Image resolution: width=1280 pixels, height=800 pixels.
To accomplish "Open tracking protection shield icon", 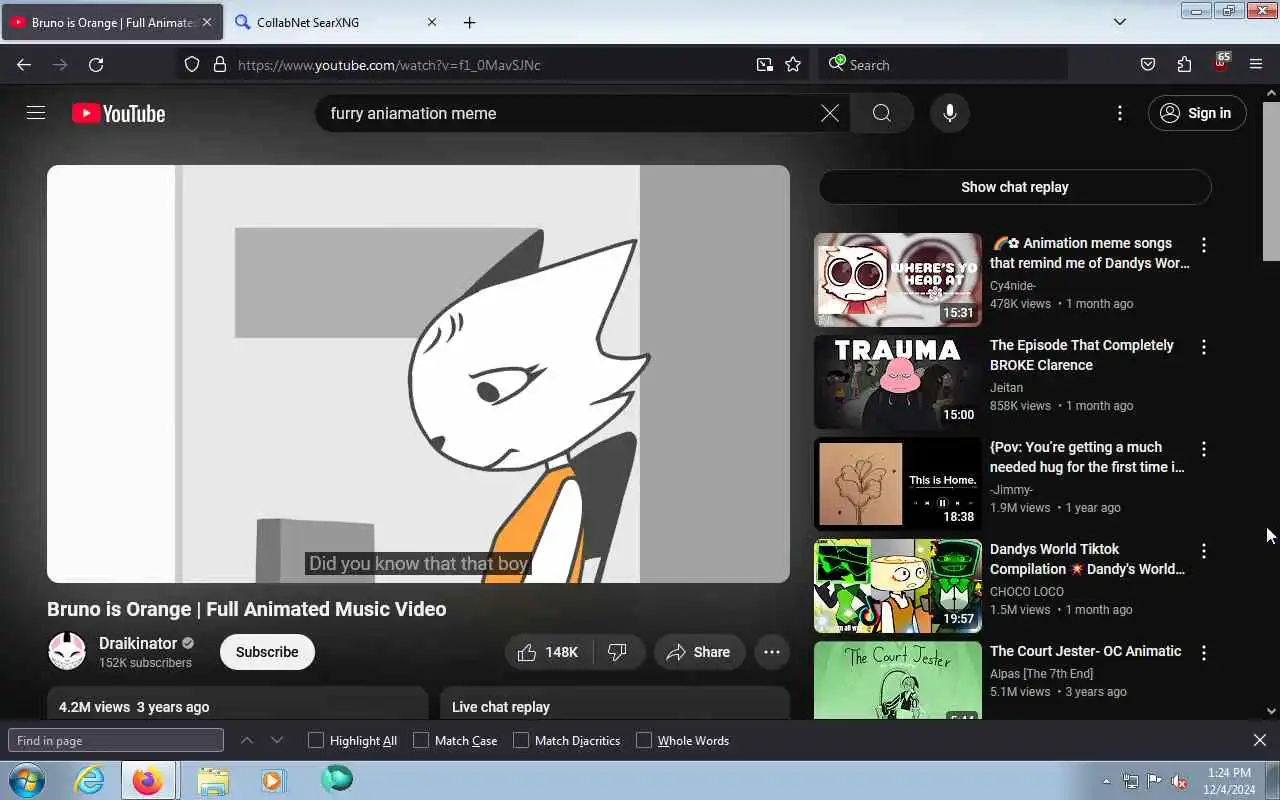I will click(192, 64).
